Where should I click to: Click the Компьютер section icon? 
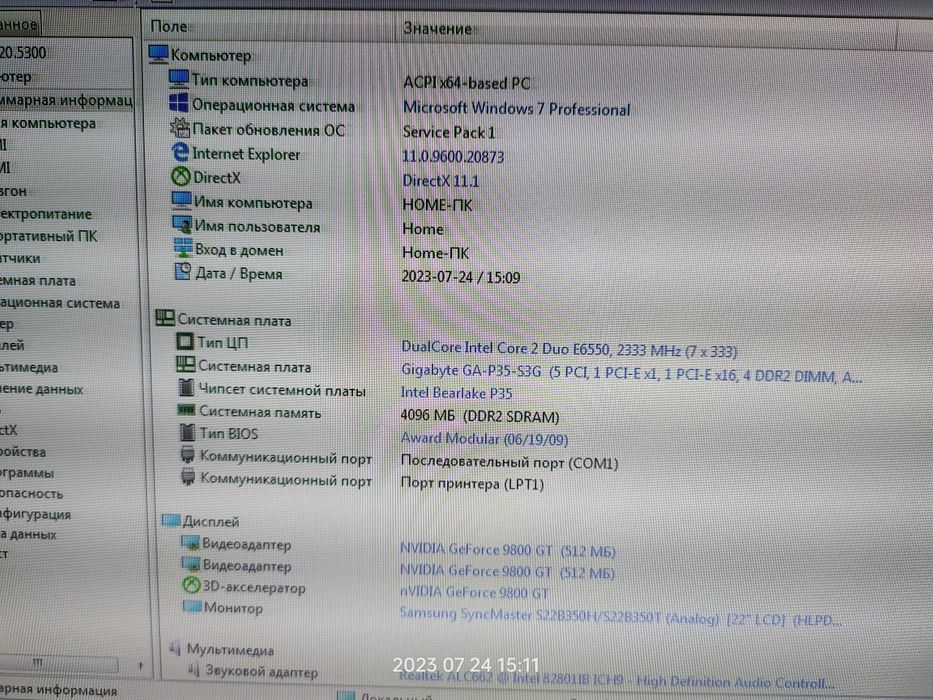158,54
